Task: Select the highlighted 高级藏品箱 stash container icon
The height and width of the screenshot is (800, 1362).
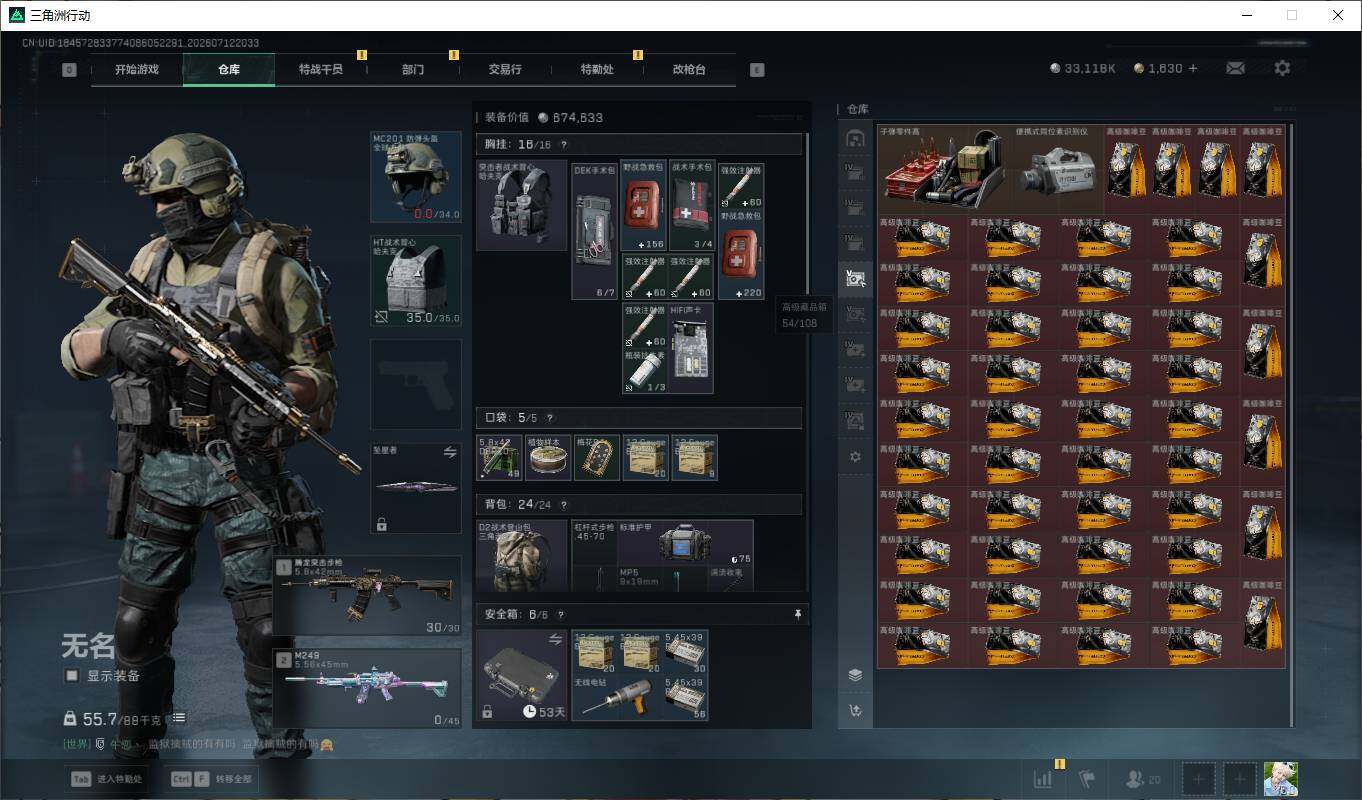Action: [x=855, y=280]
